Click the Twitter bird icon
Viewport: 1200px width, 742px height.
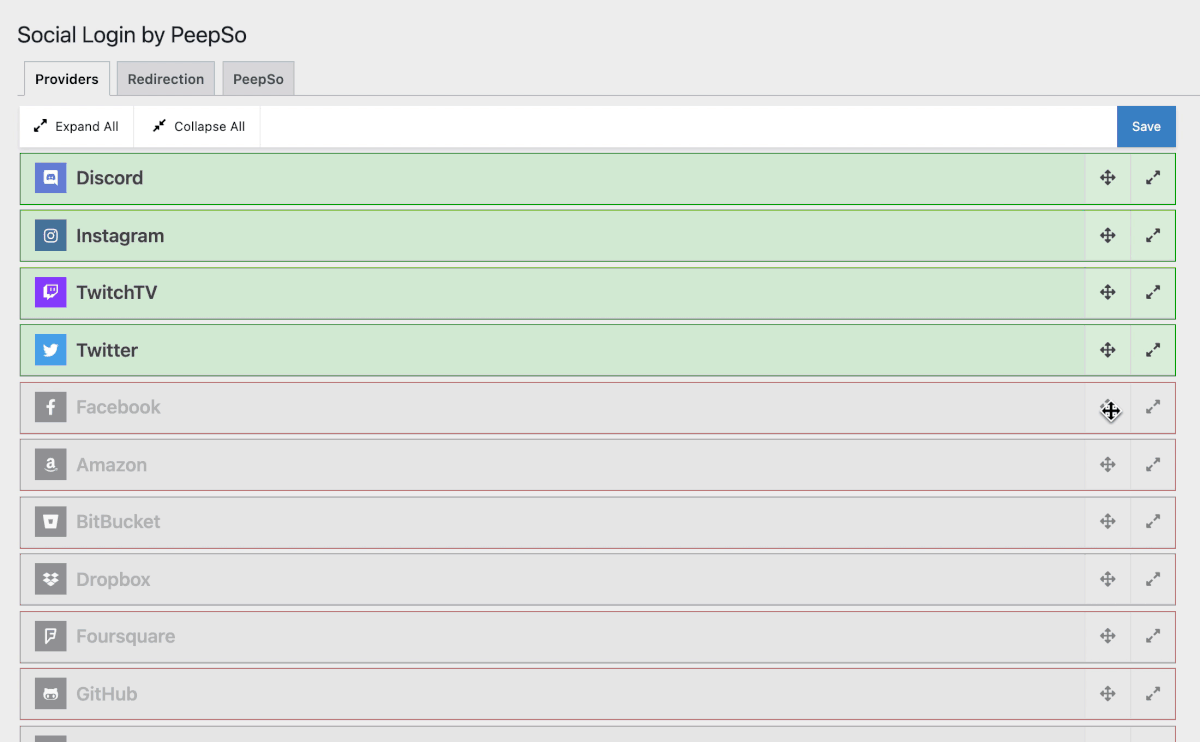point(51,350)
